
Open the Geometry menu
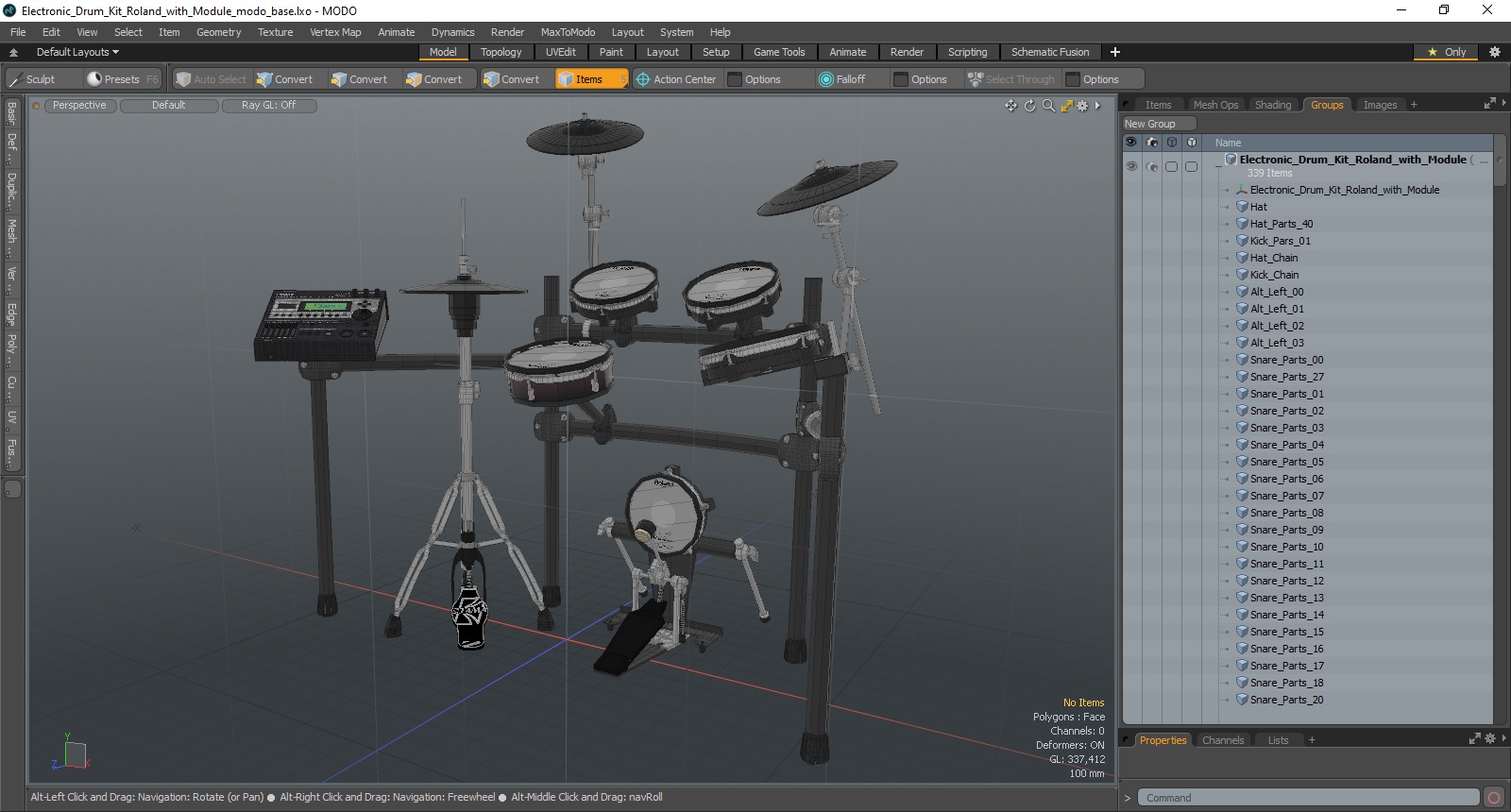coord(218,32)
